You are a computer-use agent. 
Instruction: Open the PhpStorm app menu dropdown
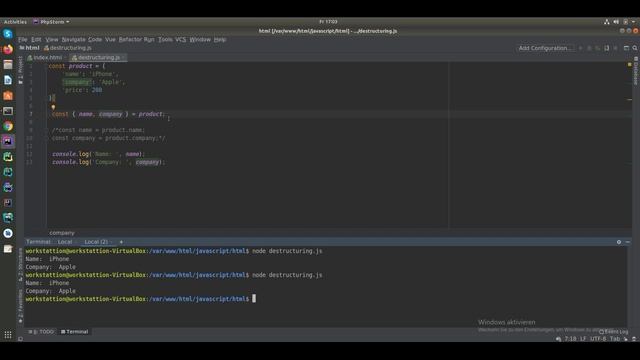[x=51, y=22]
